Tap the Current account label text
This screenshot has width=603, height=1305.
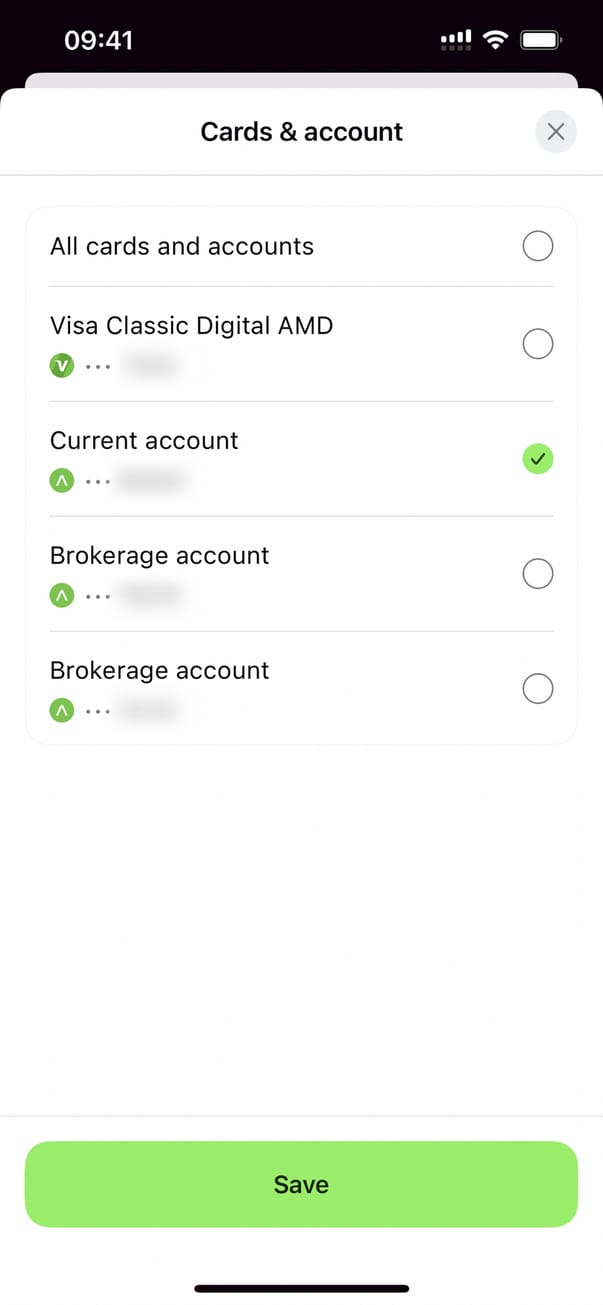point(144,440)
